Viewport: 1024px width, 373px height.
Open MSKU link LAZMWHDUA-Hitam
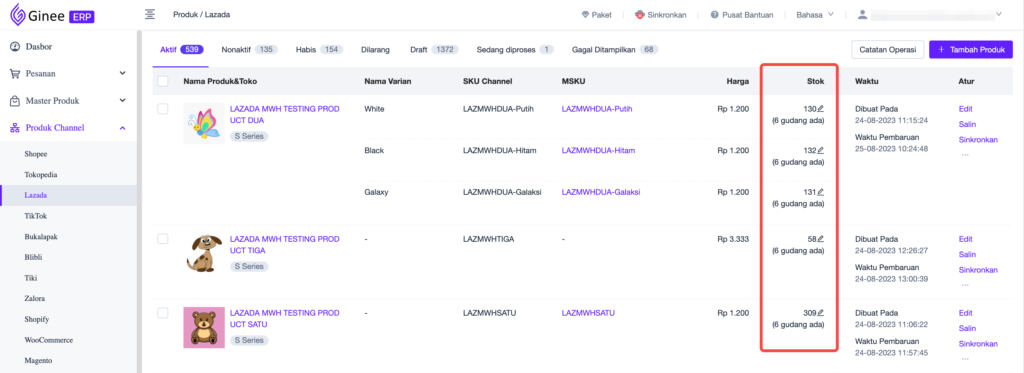[x=598, y=150]
